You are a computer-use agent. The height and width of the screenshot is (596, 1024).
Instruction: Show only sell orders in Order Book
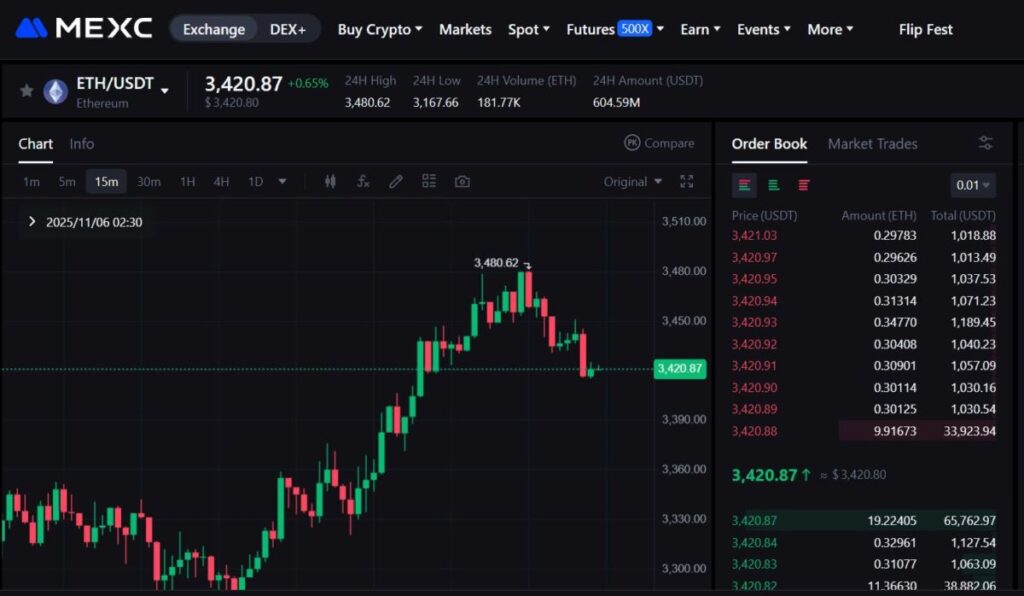[805, 185]
